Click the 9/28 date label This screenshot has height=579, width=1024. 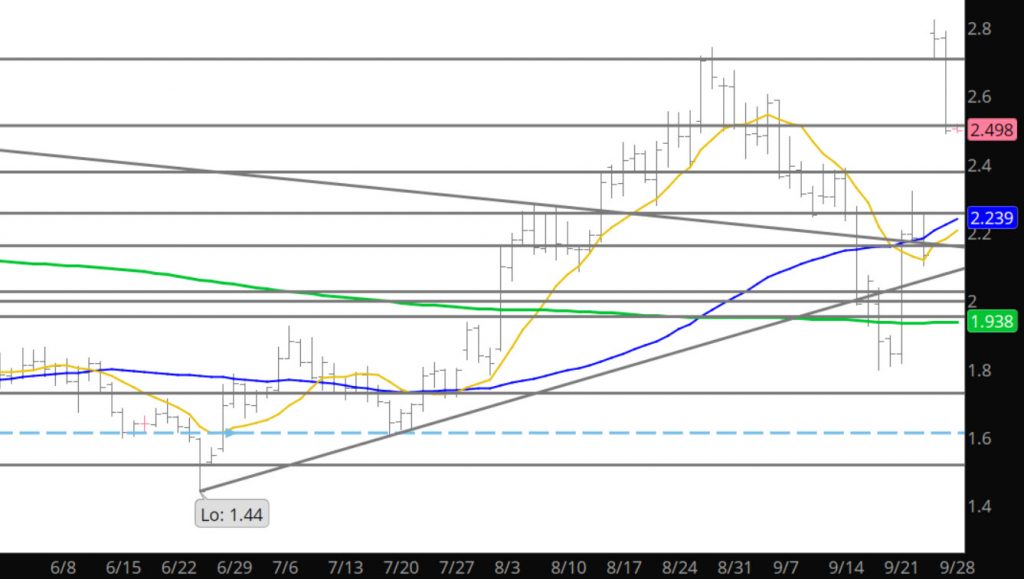(x=957, y=567)
